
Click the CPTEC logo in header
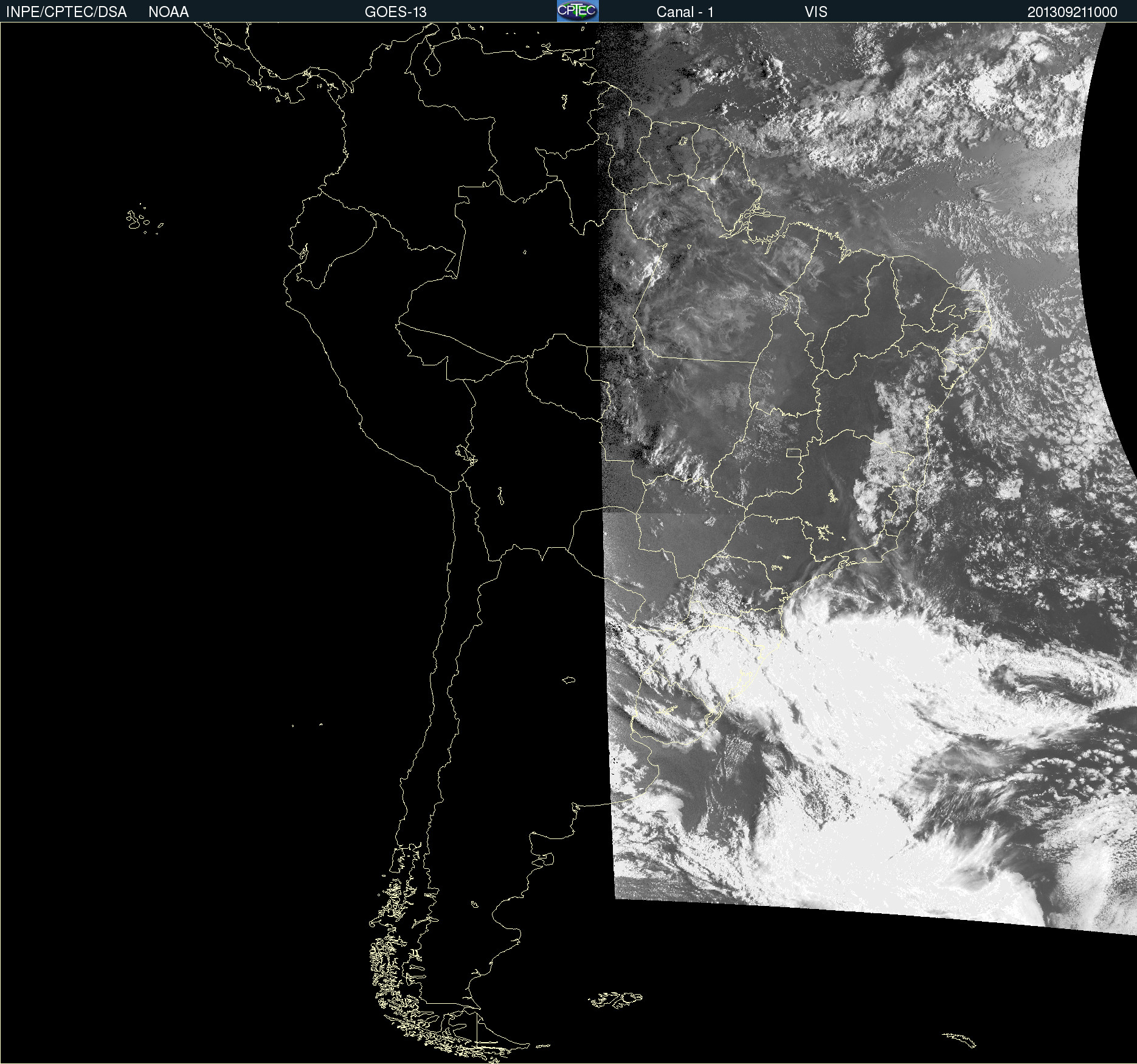pos(578,11)
